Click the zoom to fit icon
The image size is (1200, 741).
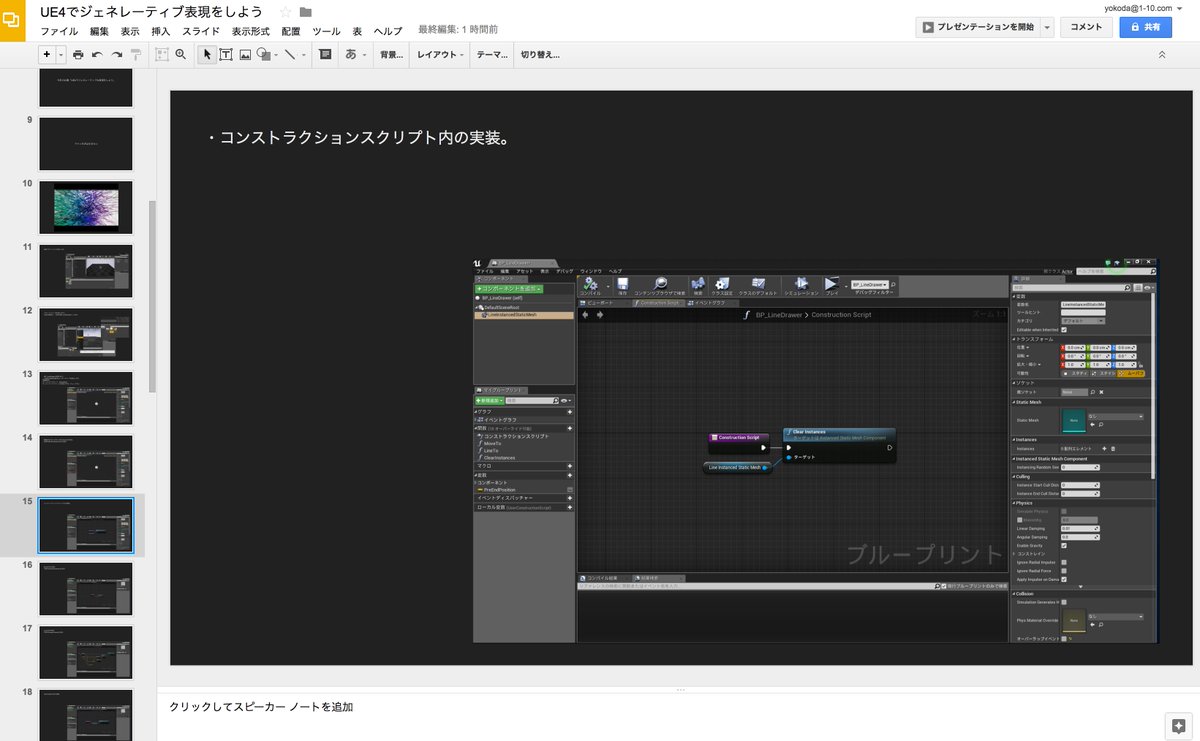coord(162,54)
